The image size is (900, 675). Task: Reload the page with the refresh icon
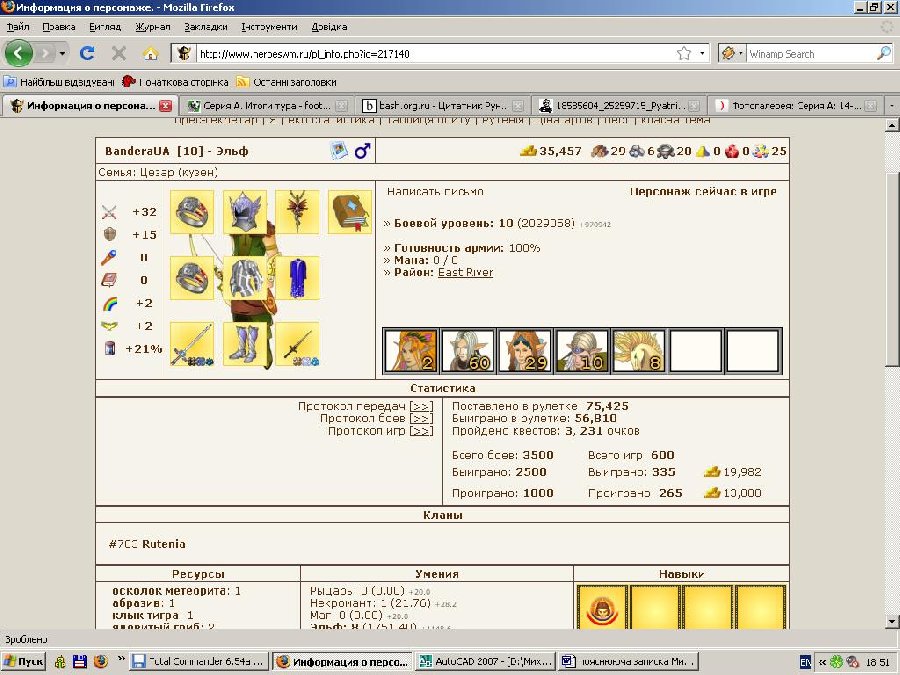(x=87, y=53)
